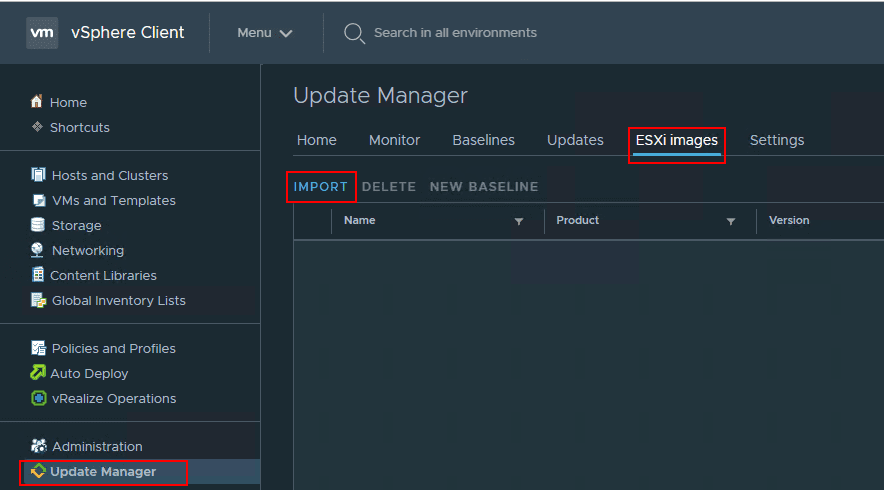The height and width of the screenshot is (490, 884).
Task: Open vRealize Operations in sidebar
Action: coord(114,399)
